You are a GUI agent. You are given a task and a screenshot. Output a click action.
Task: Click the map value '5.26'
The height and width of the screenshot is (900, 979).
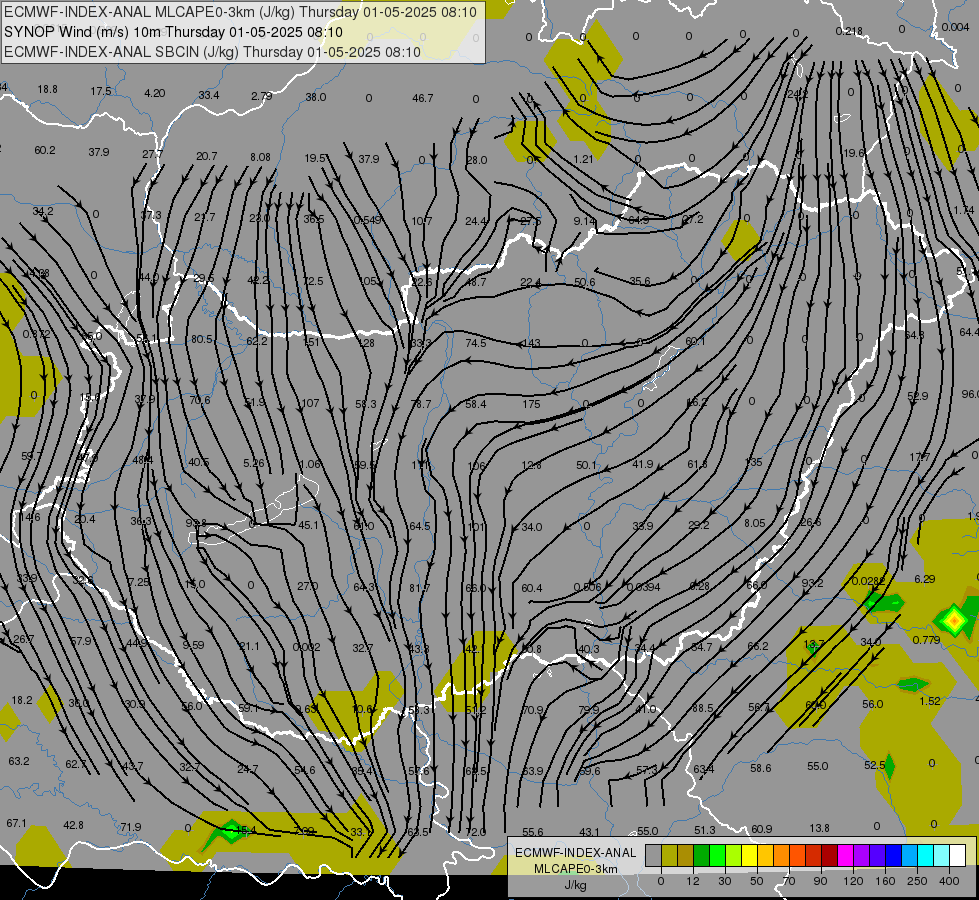(x=253, y=463)
